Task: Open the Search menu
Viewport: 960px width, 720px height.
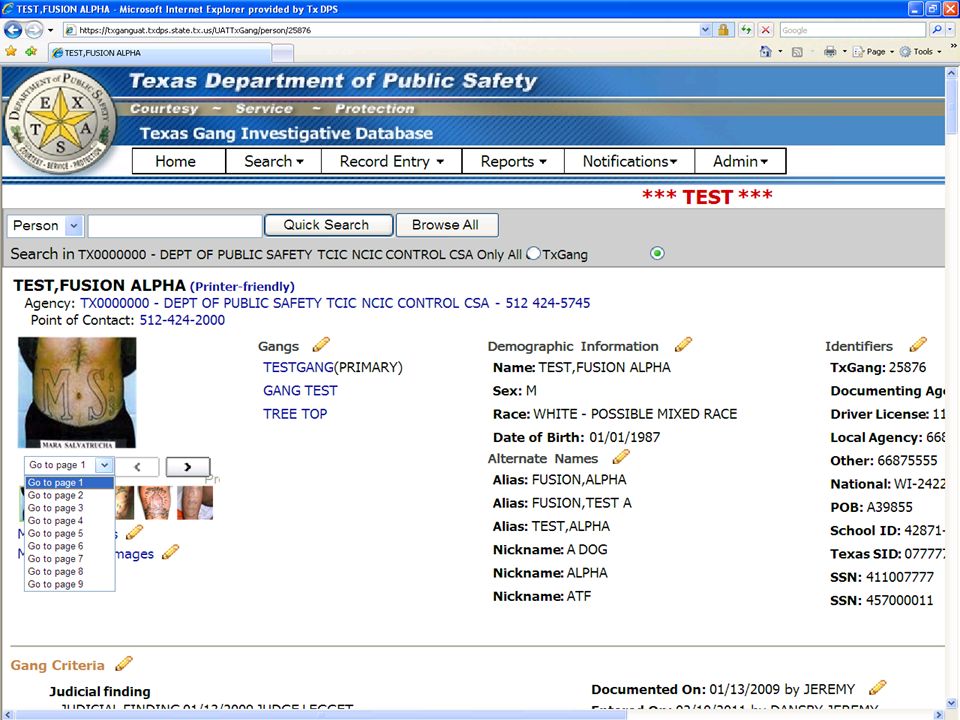Action: point(274,161)
